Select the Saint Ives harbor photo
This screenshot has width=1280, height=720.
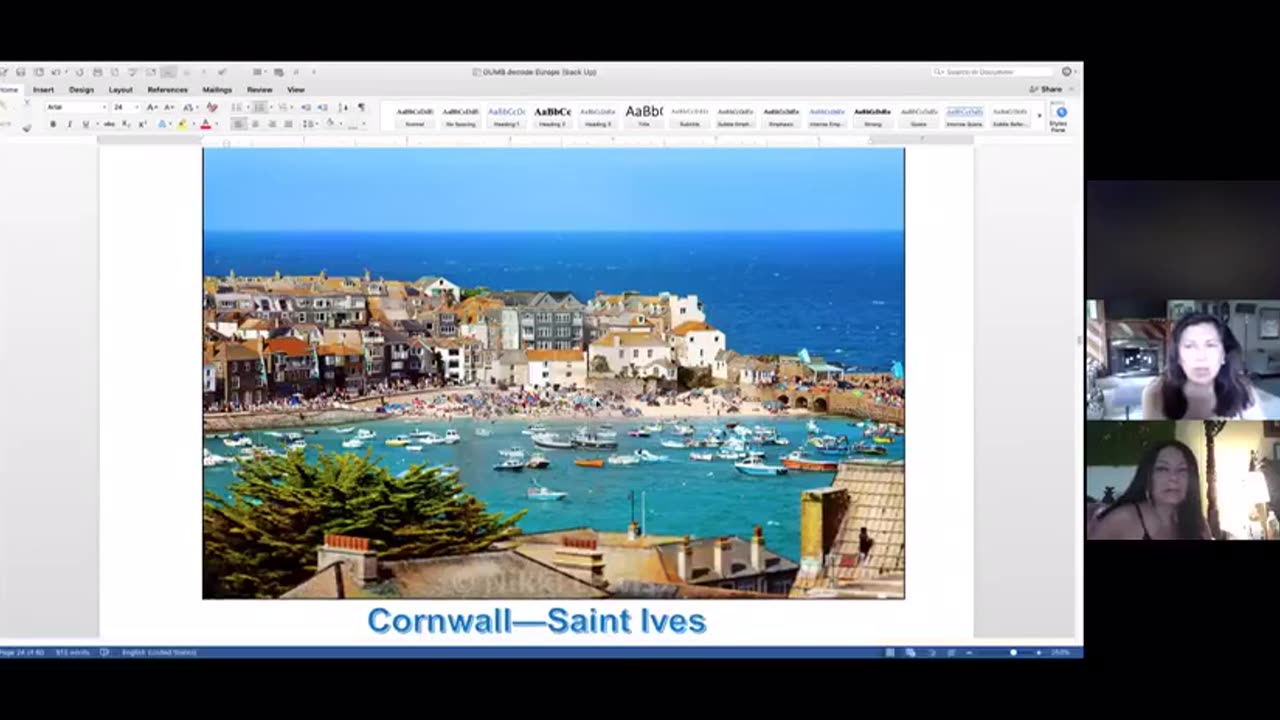click(x=554, y=373)
